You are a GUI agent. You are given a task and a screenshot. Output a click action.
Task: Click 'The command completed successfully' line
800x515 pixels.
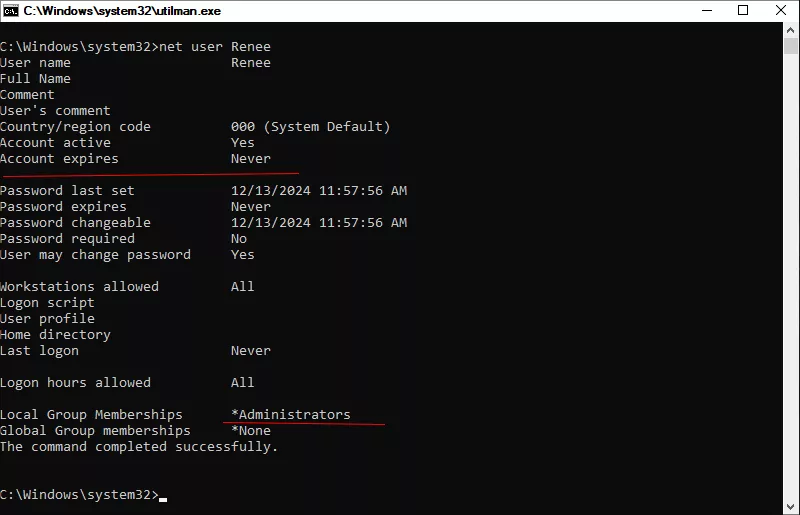pos(139,447)
